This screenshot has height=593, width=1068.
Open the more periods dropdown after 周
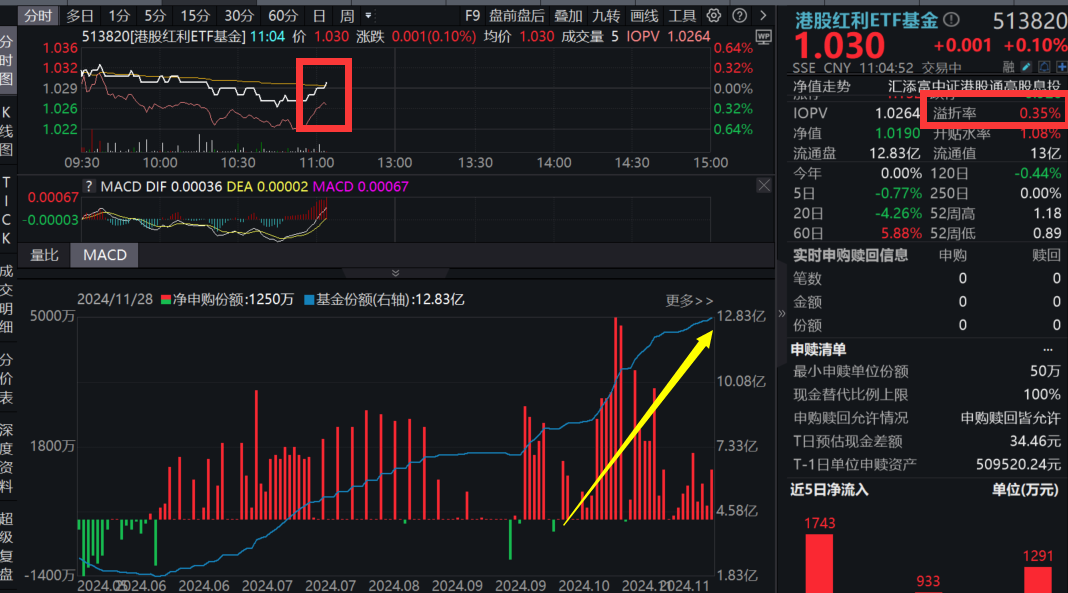click(x=368, y=15)
